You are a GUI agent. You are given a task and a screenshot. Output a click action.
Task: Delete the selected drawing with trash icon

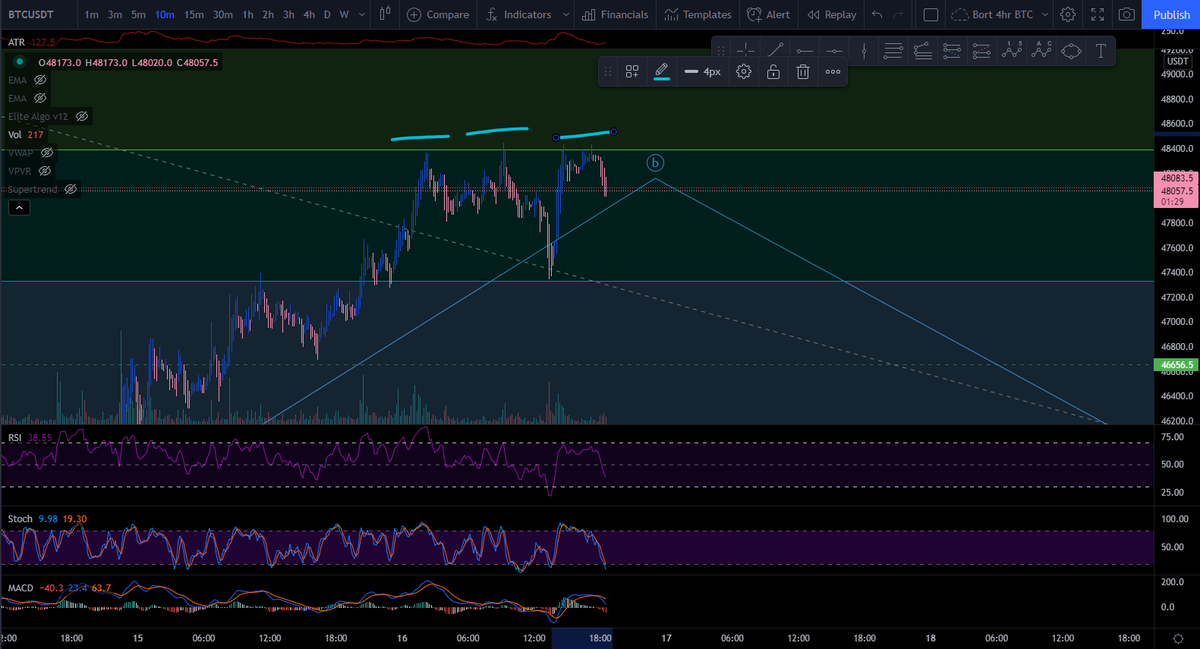tap(803, 72)
